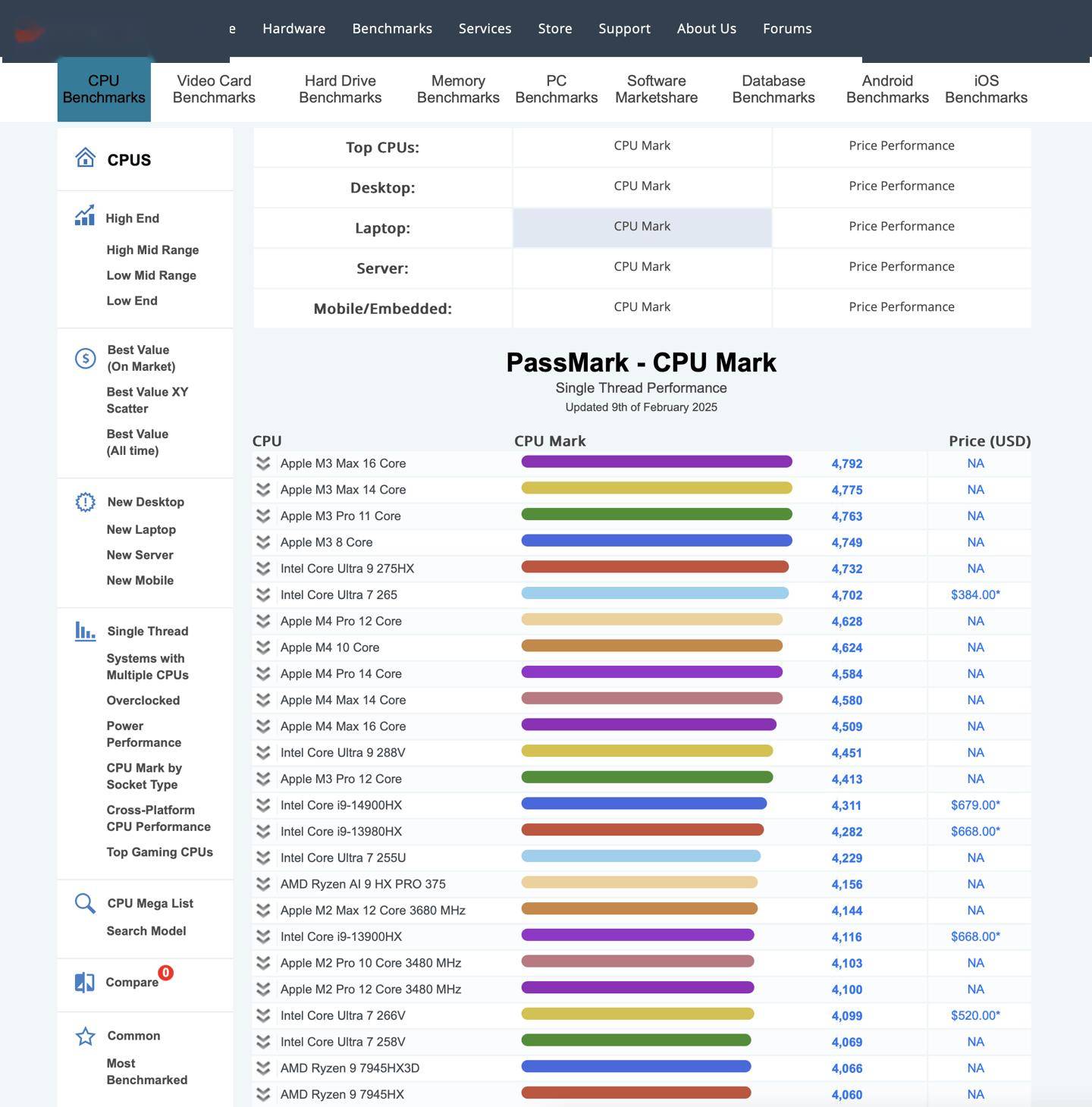Click the $679.00* price for i9-14900HX

975,805
